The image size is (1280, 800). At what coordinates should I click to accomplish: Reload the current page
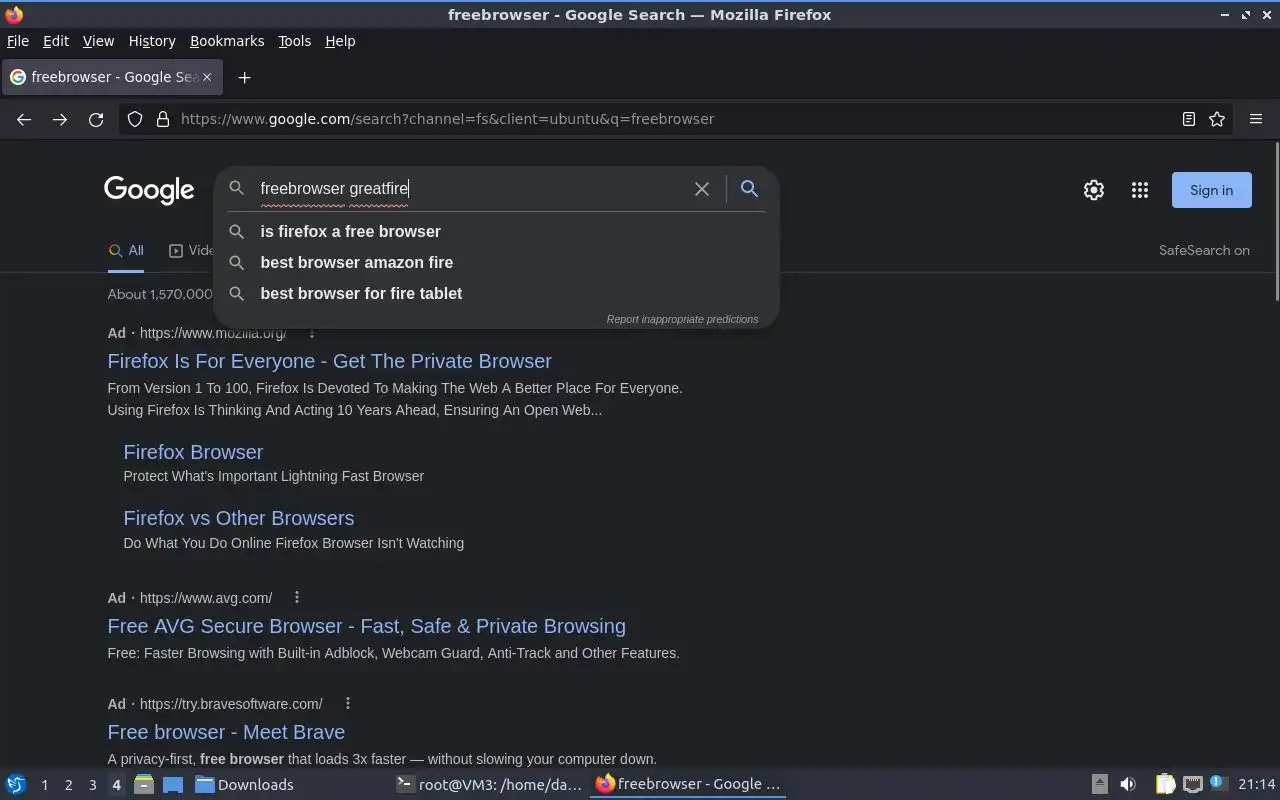(x=96, y=119)
